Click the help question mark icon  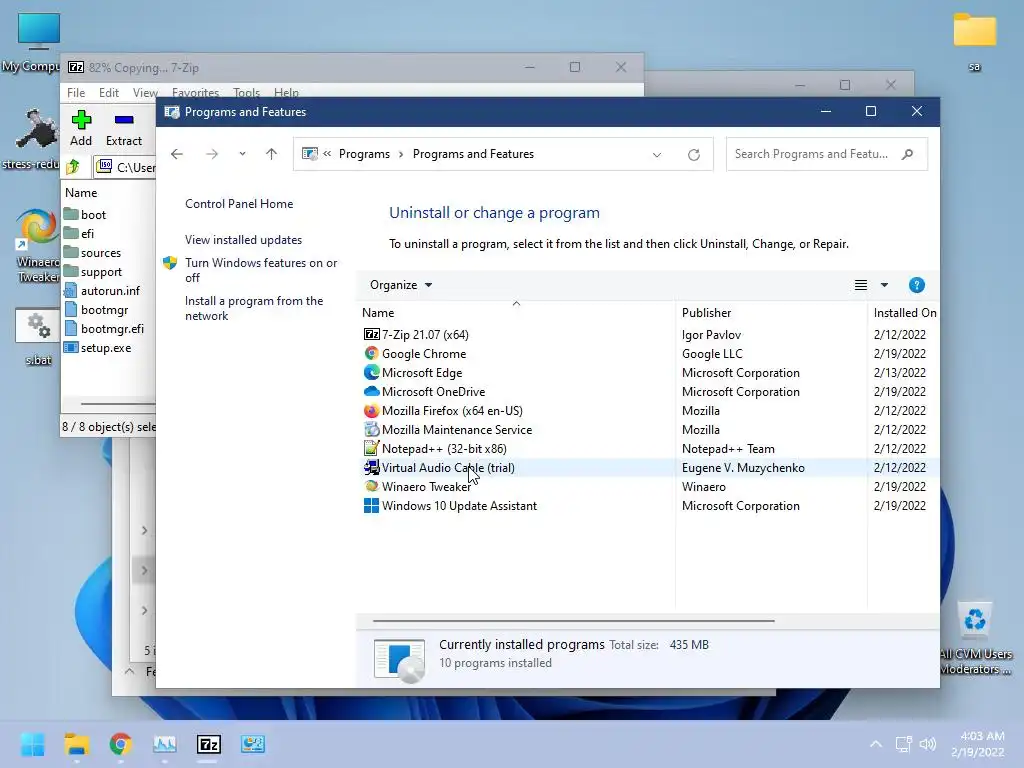click(x=916, y=285)
